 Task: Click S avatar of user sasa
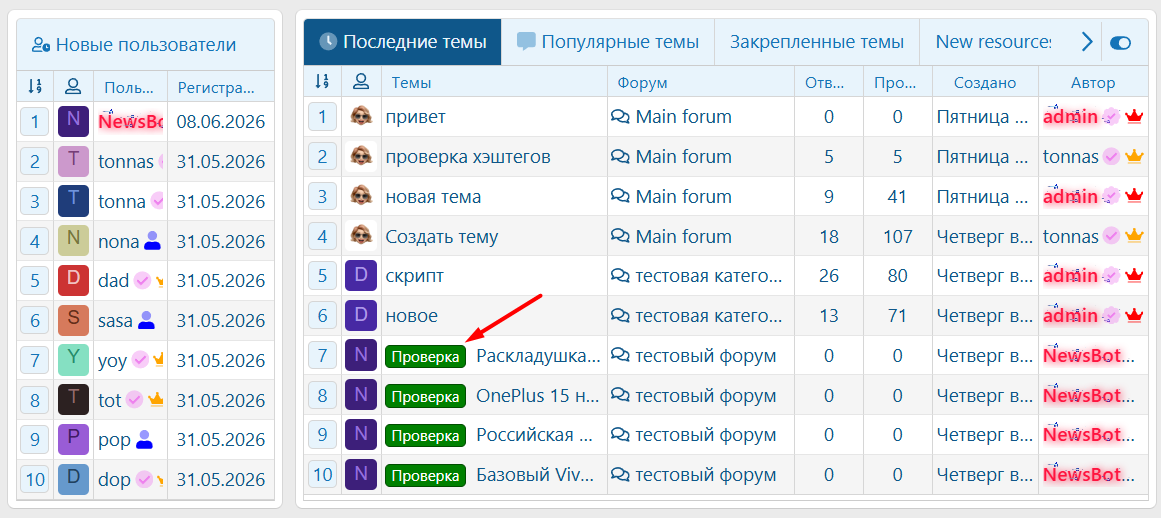pos(73,320)
